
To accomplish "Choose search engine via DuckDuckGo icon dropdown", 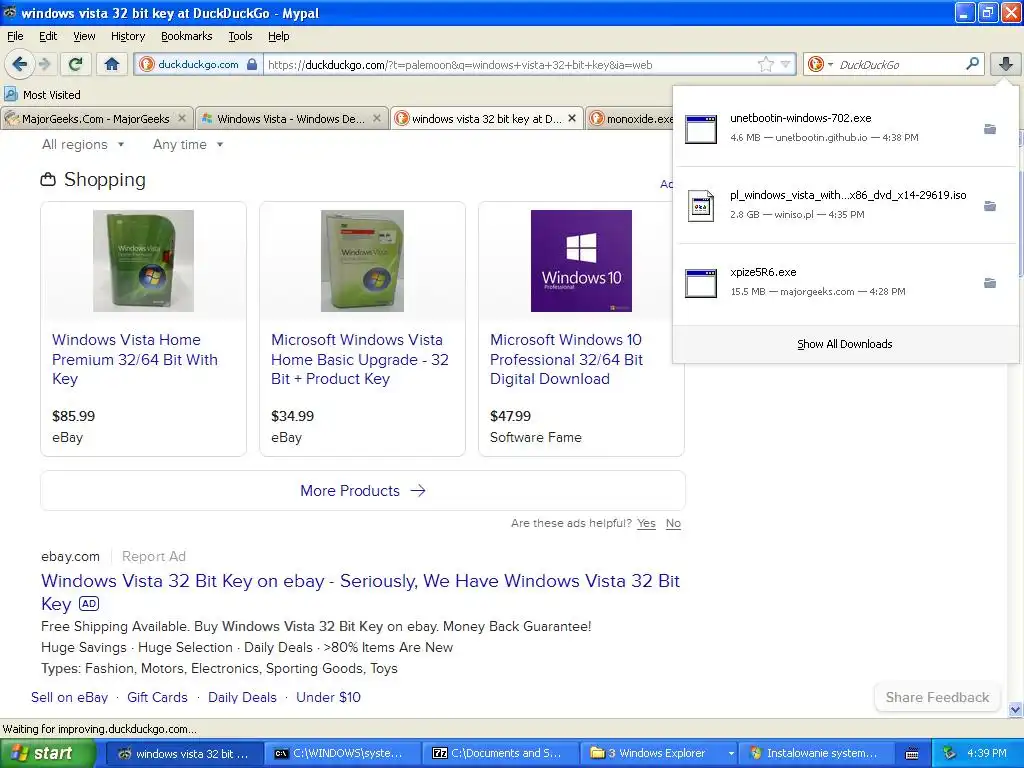I will [820, 64].
